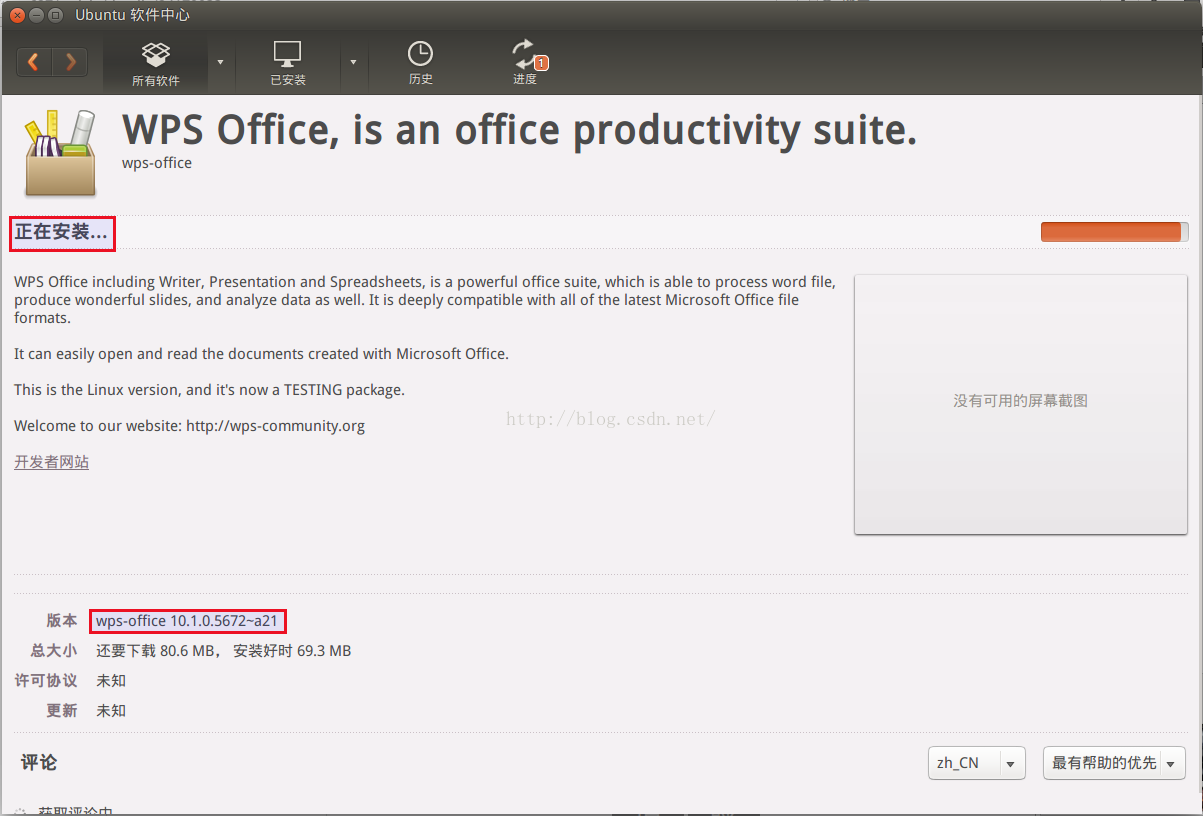Open the zh_CN language dropdown
1203x816 pixels.
pyautogui.click(x=976, y=763)
